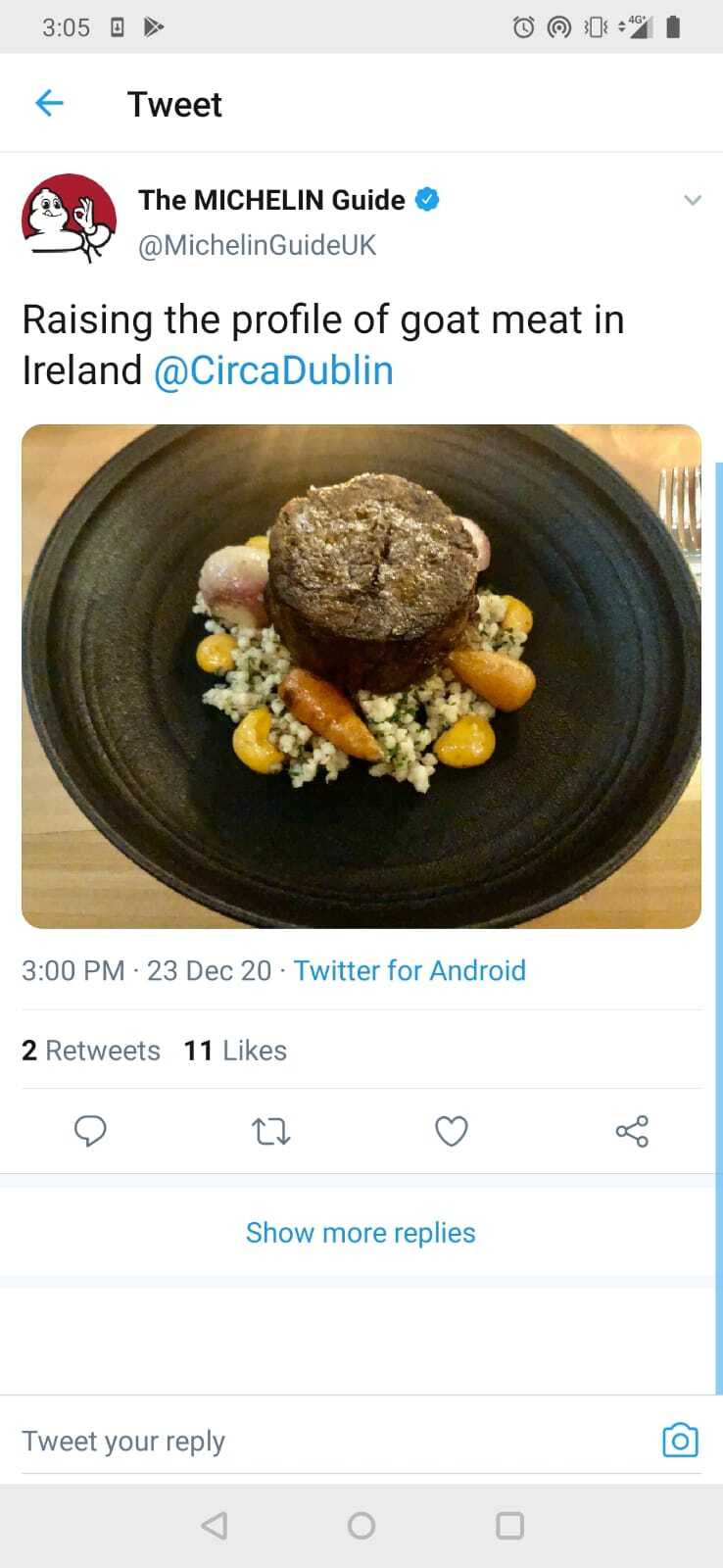Viewport: 723px width, 1568px height.
Task: Open the @MichelinGuideUK handle
Action: coord(257,245)
